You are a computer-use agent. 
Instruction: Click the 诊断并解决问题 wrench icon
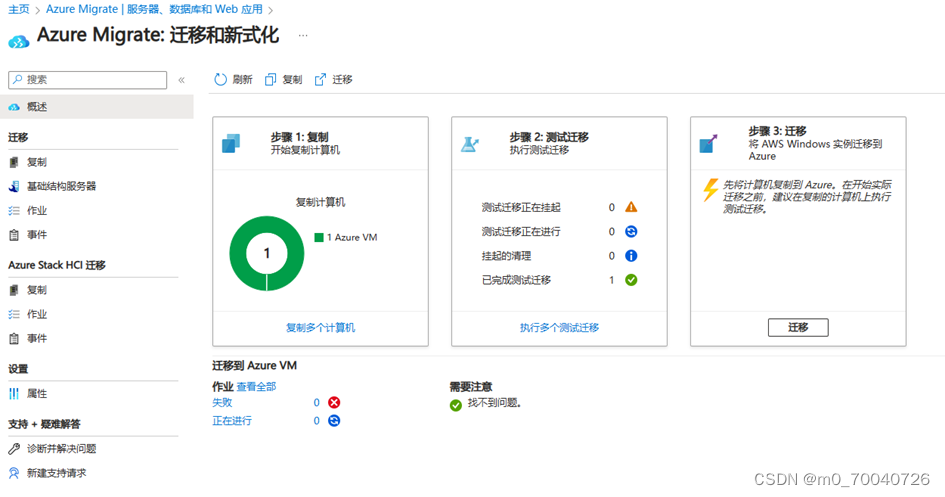[x=14, y=449]
